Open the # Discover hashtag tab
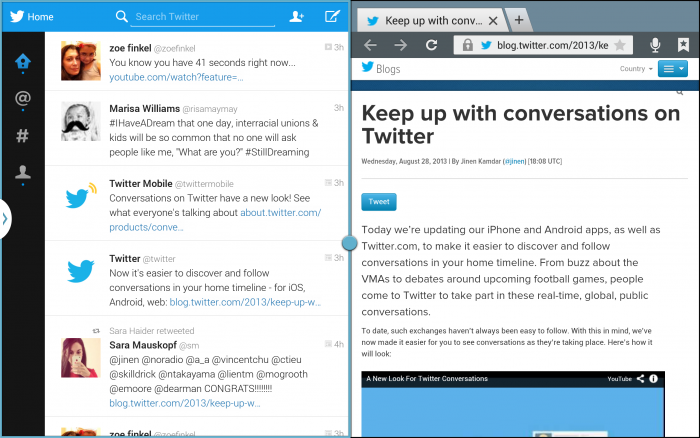Image resolution: width=700 pixels, height=438 pixels. (x=22, y=136)
